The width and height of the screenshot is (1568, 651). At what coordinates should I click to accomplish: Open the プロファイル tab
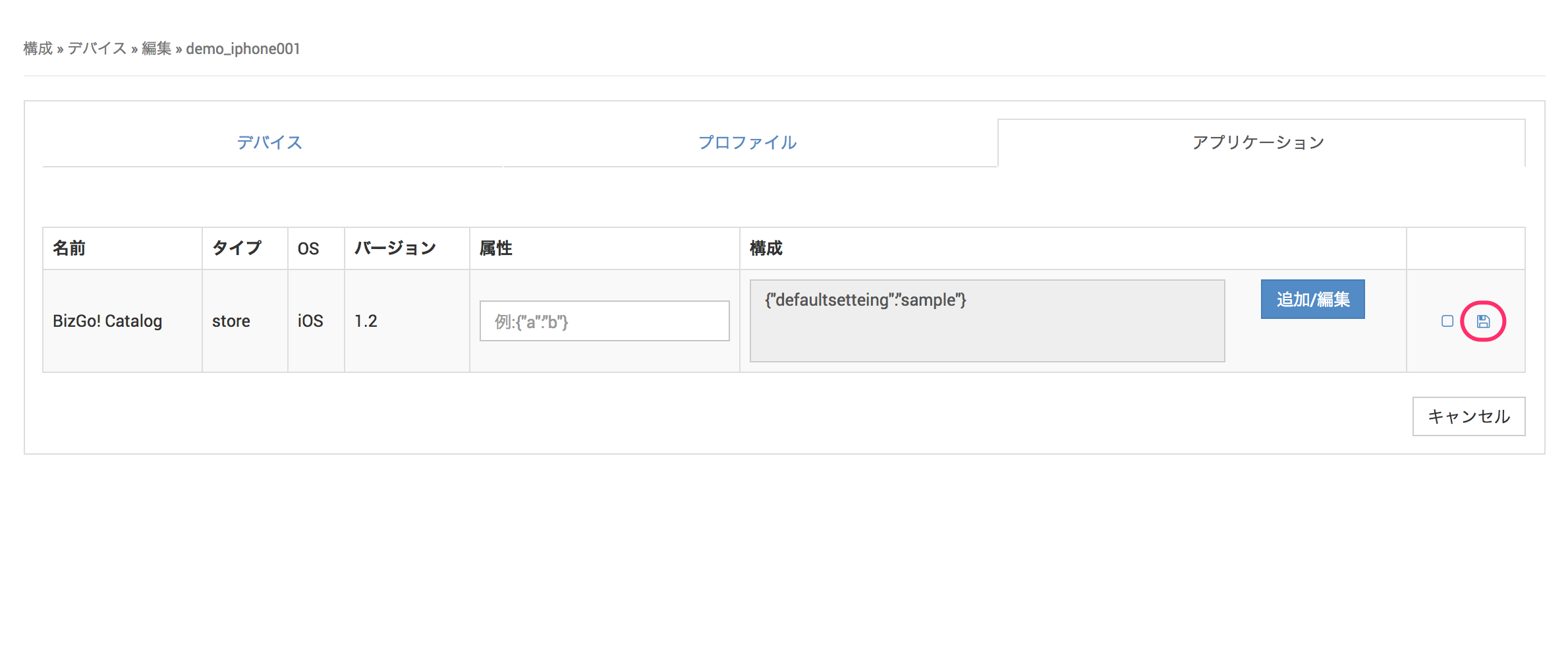click(748, 142)
